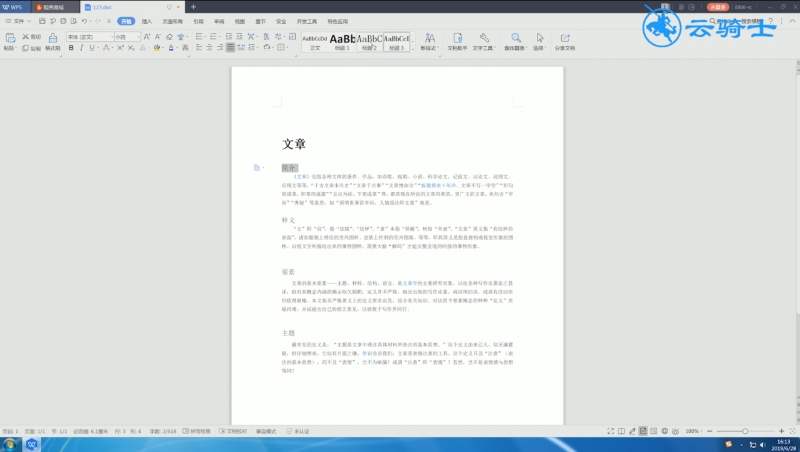This screenshot has height=452, width=800.
Task: Click the Print Preview icon
Action: [x=73, y=21]
